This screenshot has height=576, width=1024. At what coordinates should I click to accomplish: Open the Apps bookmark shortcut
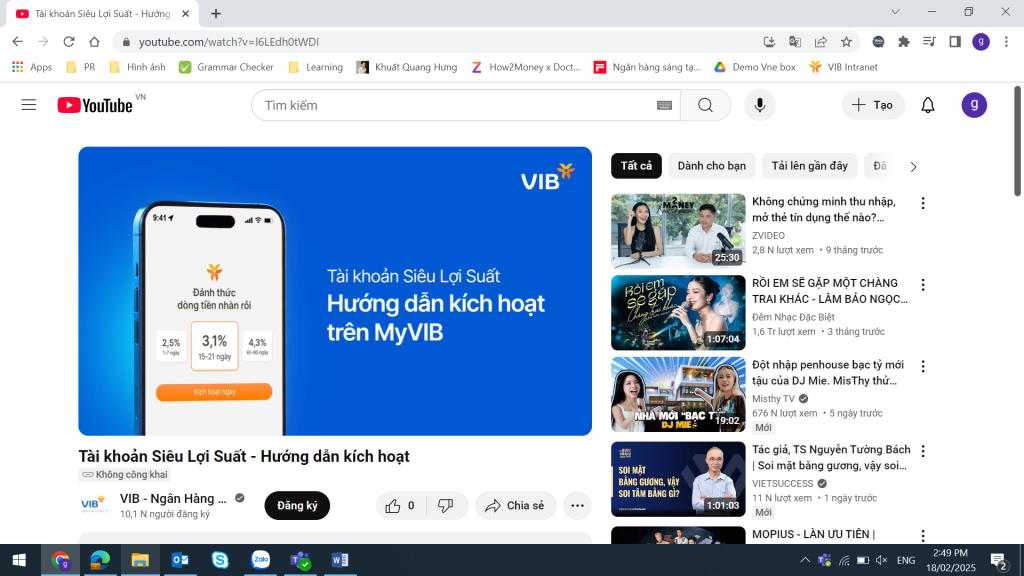(32, 67)
